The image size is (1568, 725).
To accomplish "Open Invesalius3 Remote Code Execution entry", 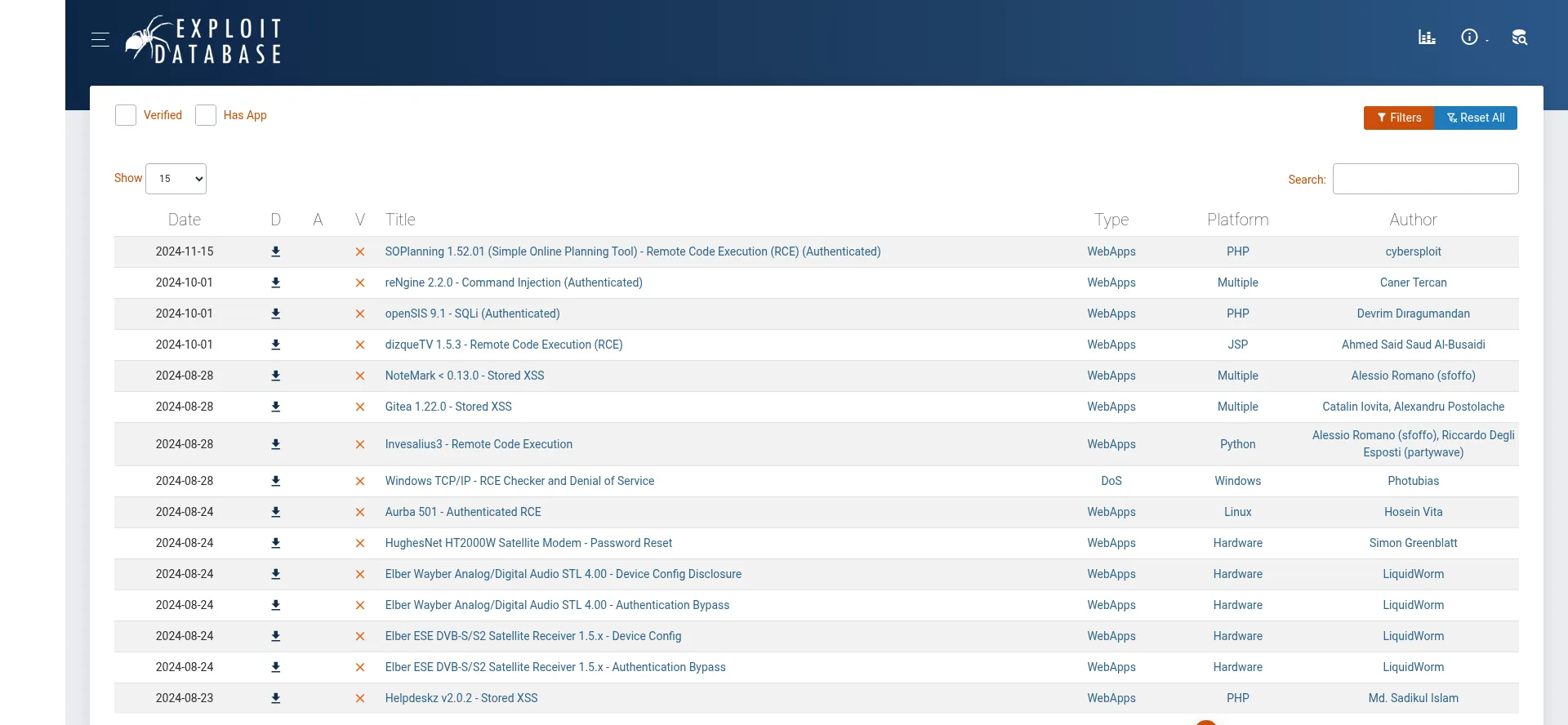I will (479, 445).
